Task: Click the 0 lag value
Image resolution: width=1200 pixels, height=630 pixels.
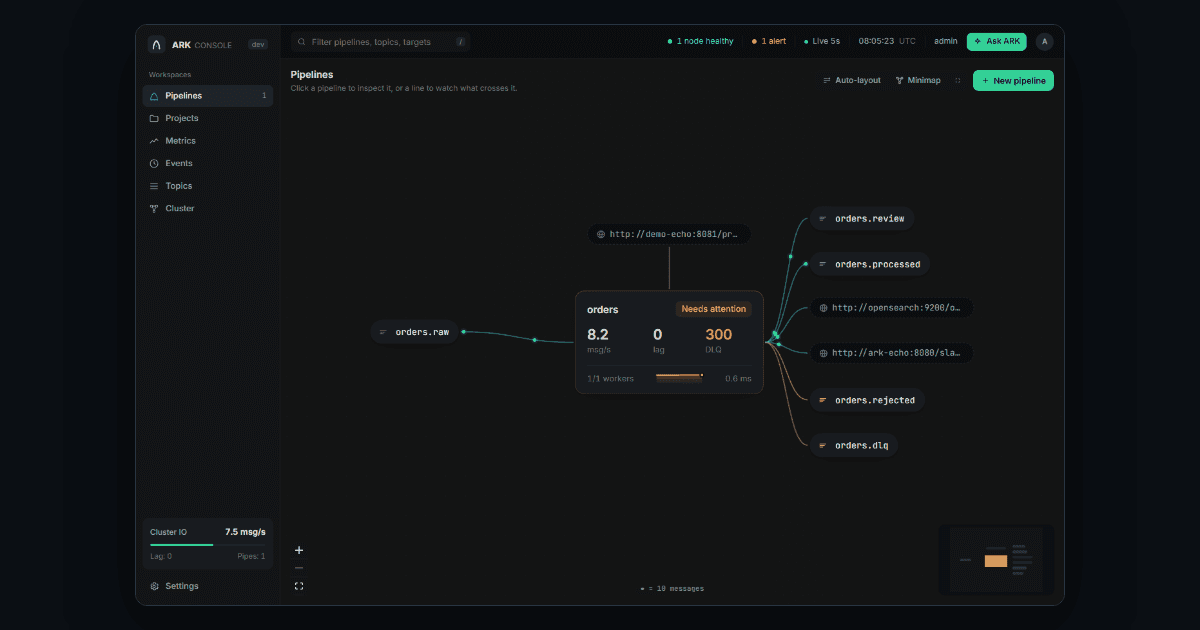Action: (x=657, y=335)
